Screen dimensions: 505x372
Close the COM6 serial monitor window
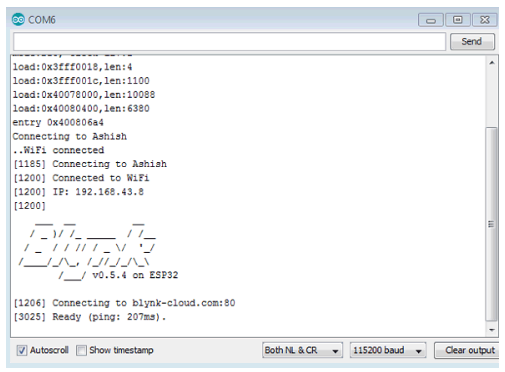[484, 20]
